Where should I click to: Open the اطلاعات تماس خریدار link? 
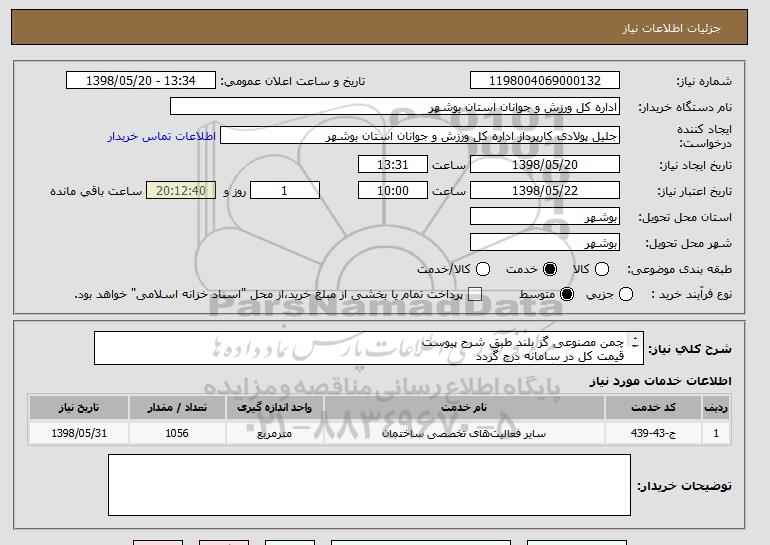click(162, 136)
